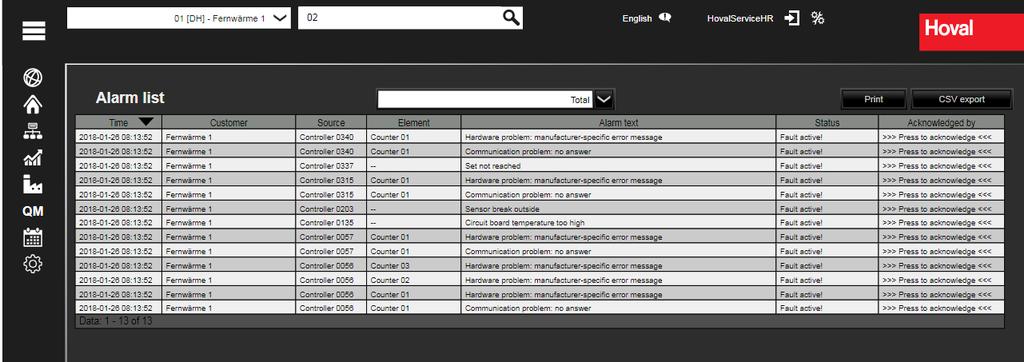This screenshot has width=1024, height=362.
Task: Sort by Alarm text column header
Action: click(618, 122)
